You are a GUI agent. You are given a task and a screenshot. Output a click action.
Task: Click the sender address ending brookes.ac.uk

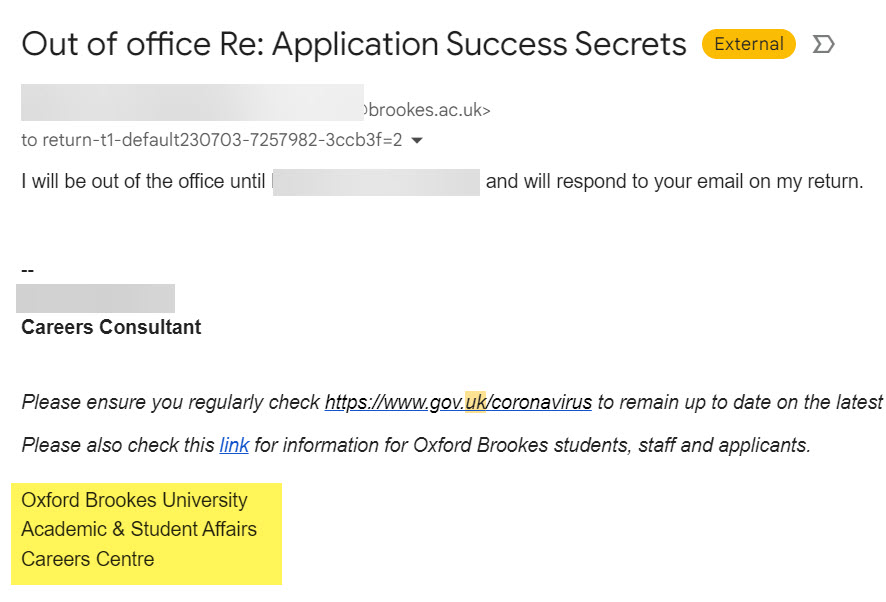point(428,110)
